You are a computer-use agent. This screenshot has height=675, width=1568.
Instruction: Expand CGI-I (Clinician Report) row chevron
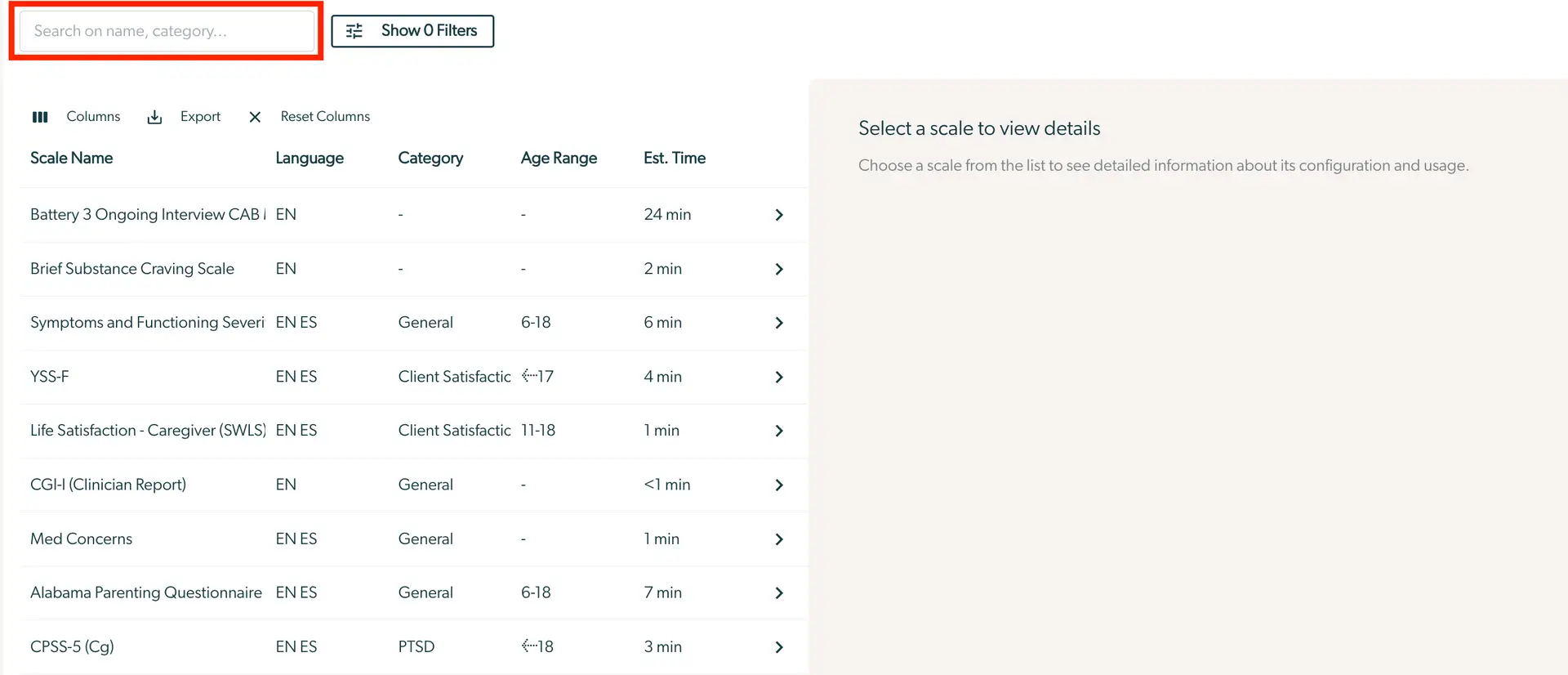779,485
